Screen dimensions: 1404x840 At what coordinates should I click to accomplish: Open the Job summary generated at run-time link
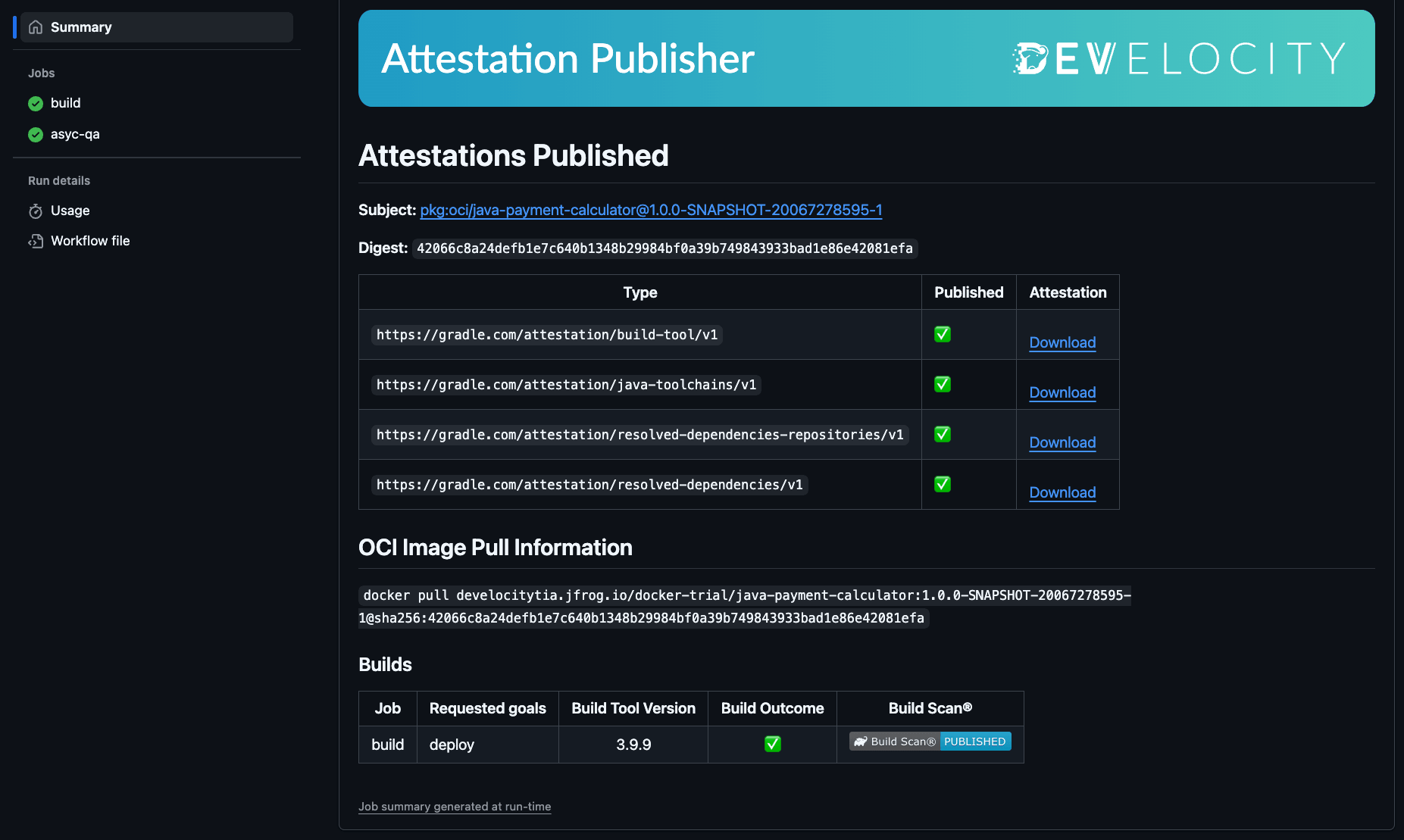[455, 806]
